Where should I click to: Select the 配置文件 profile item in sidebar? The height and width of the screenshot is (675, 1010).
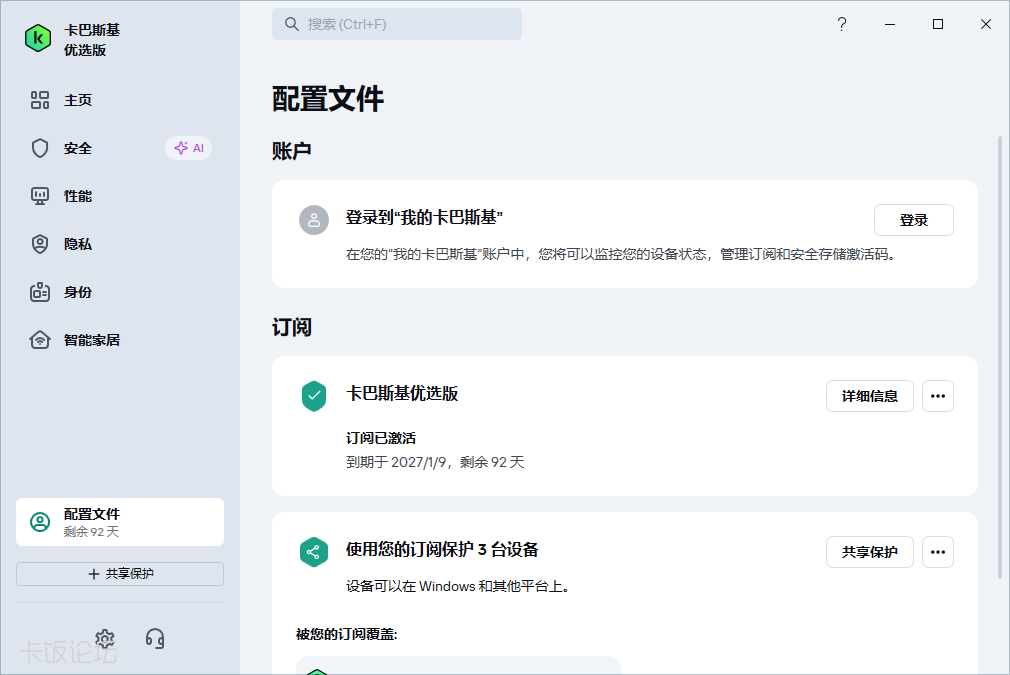click(x=120, y=522)
